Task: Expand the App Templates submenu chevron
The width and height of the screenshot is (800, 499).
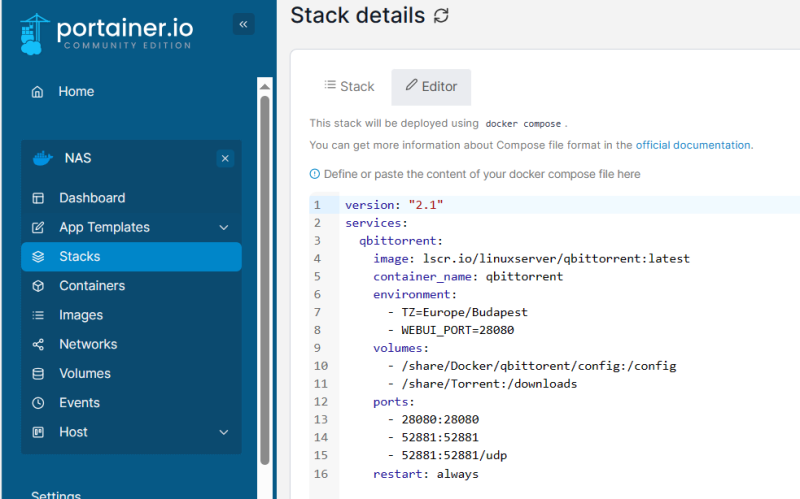Action: pyautogui.click(x=223, y=228)
